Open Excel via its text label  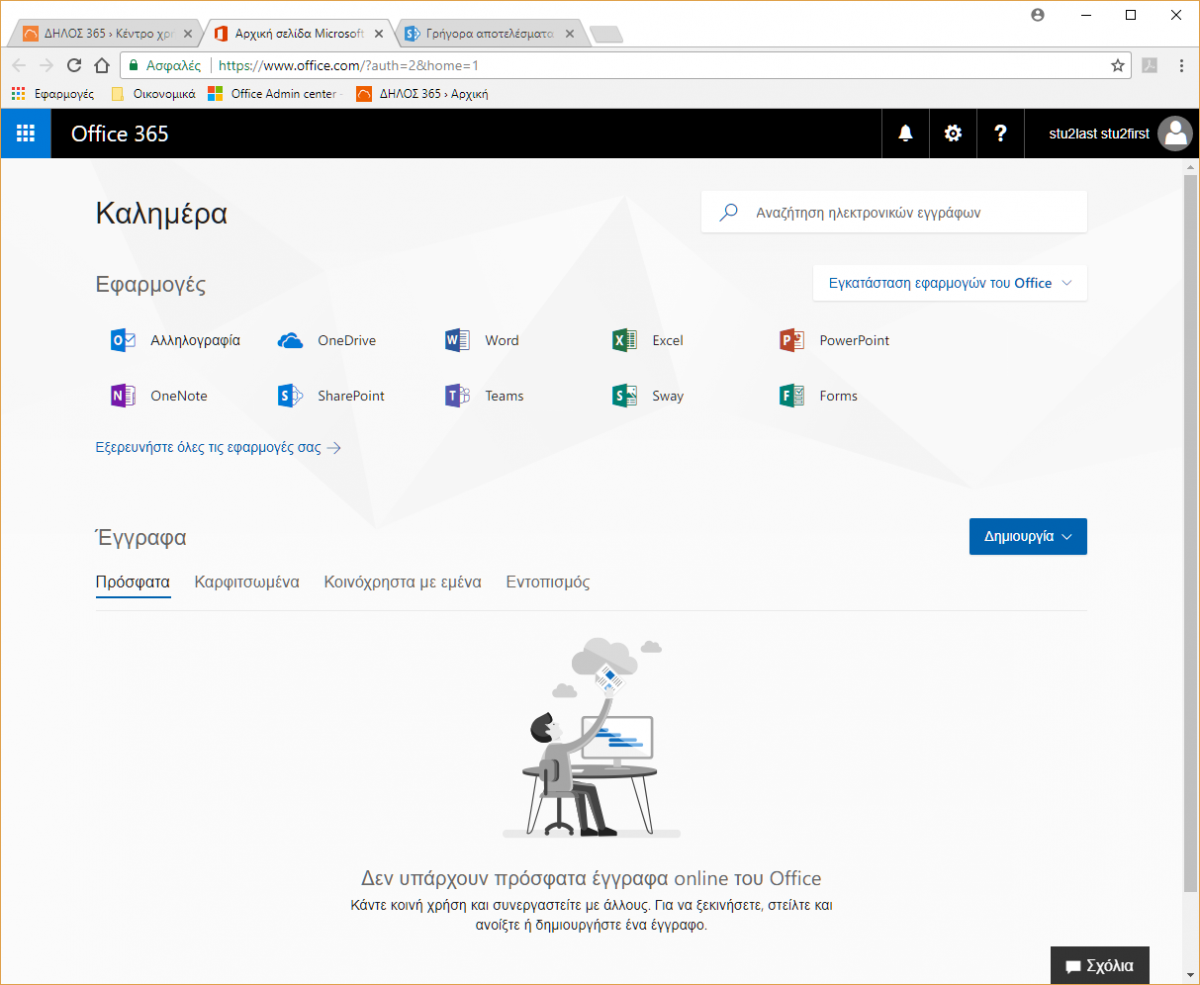coord(668,340)
